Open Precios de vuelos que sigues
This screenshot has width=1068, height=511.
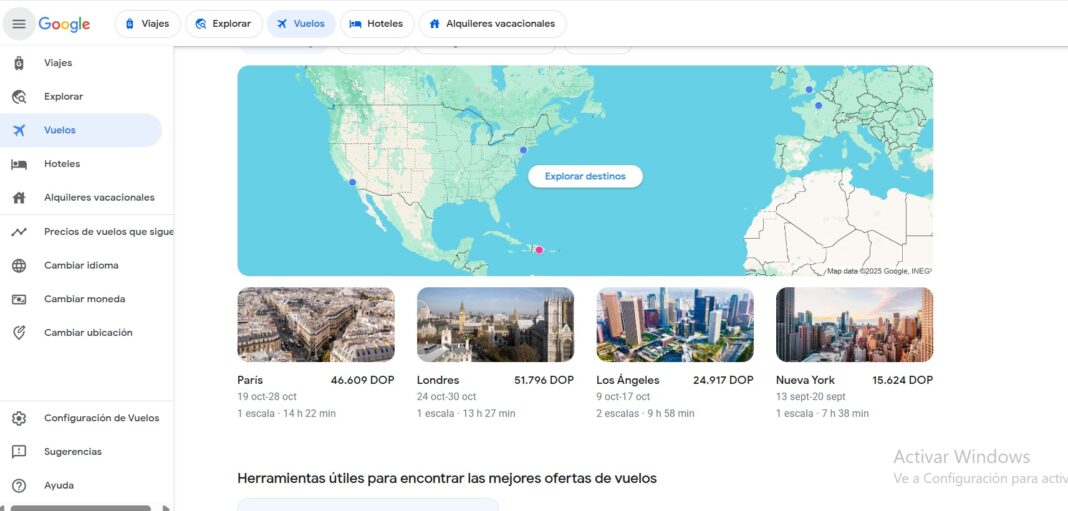pyautogui.click(x=108, y=232)
